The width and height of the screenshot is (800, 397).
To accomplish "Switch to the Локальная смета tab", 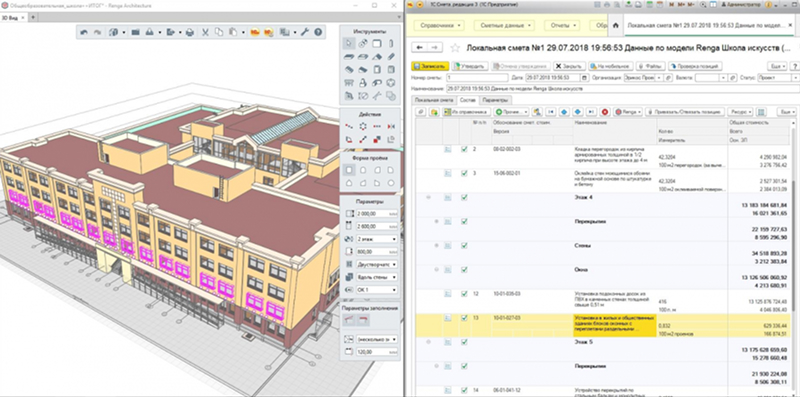I will click(434, 100).
